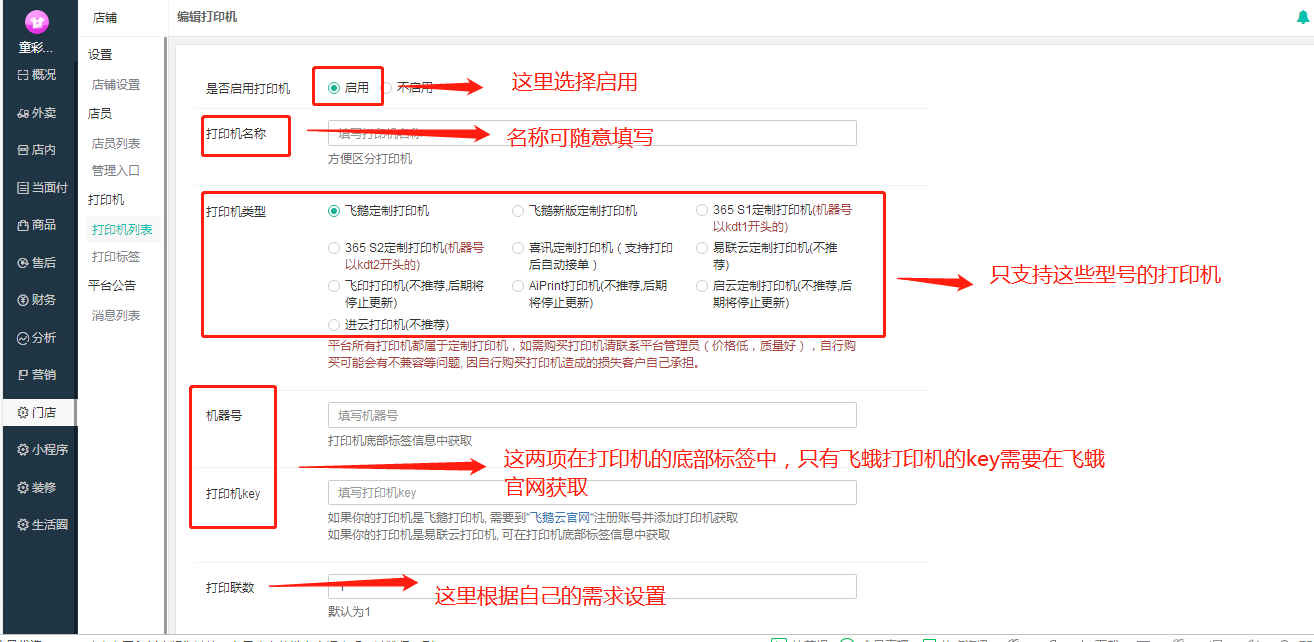The height and width of the screenshot is (642, 1314).
Task: Open 店员列表 in the submenu
Action: pyautogui.click(x=116, y=144)
